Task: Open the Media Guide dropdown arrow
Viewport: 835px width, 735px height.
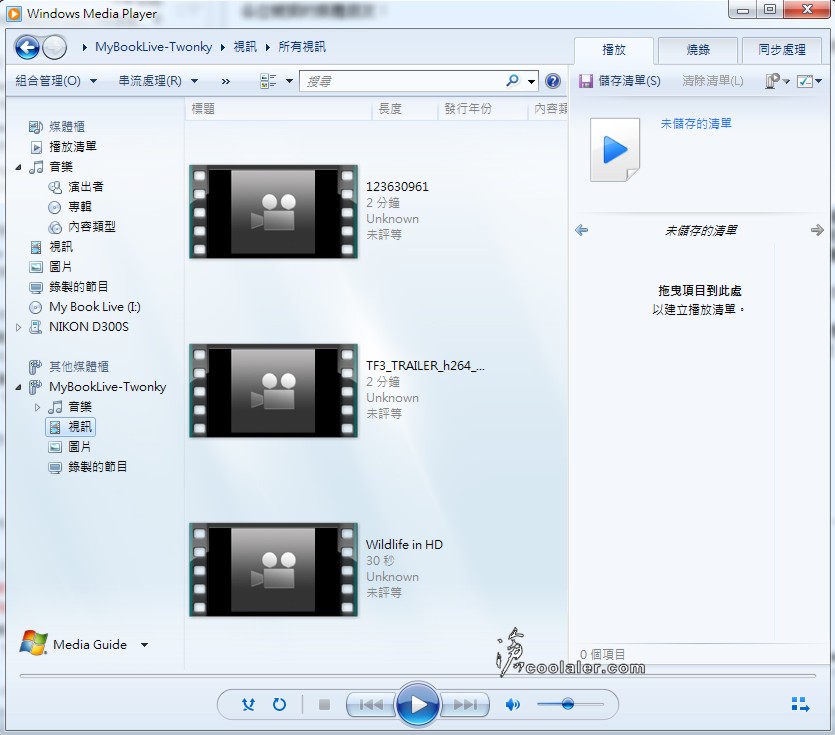Action: point(144,644)
